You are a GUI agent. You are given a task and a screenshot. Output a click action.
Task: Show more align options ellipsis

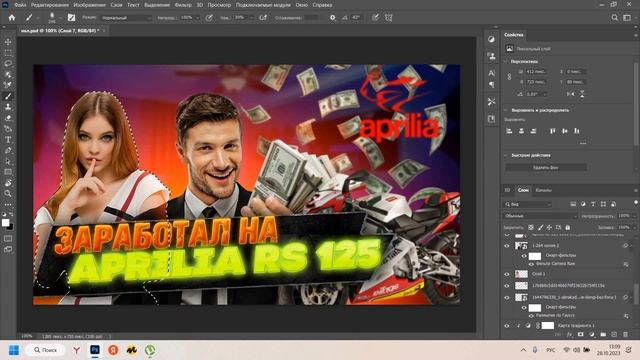583,143
